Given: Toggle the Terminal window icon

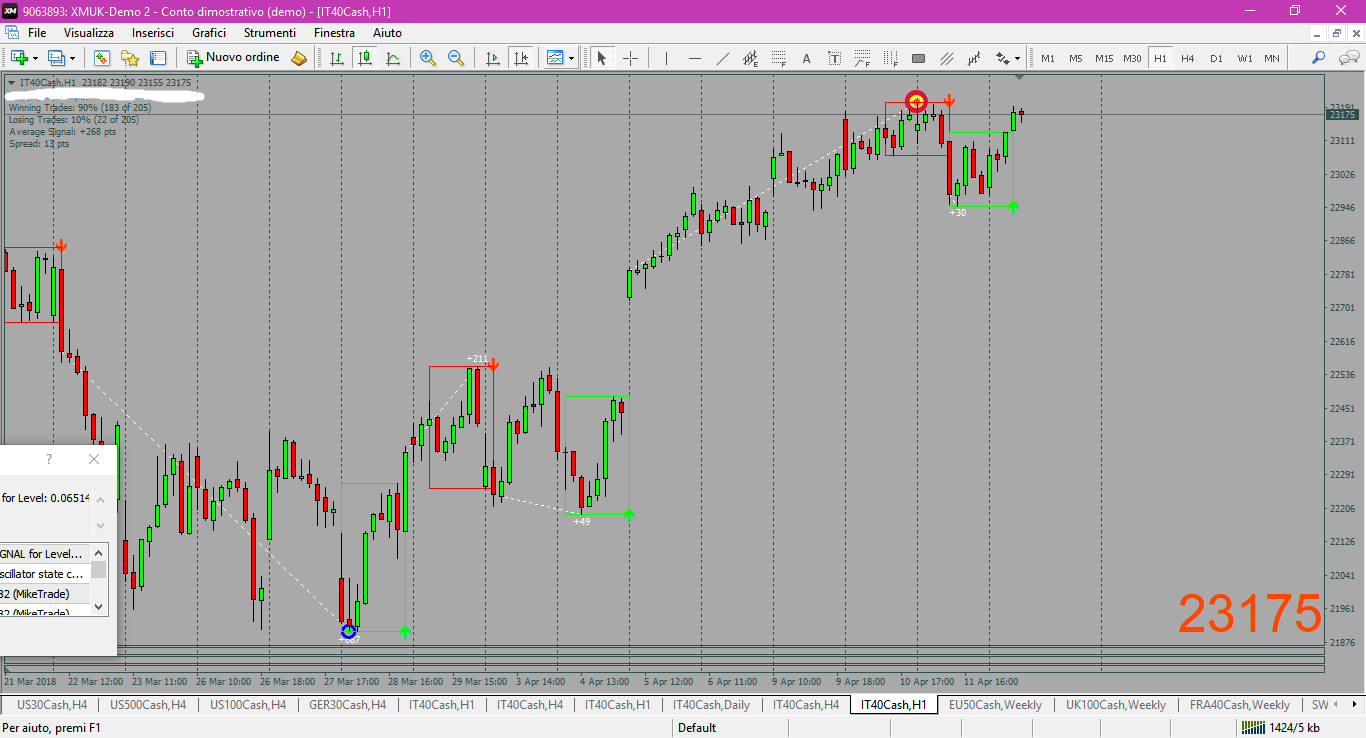Looking at the screenshot, I should (158, 58).
